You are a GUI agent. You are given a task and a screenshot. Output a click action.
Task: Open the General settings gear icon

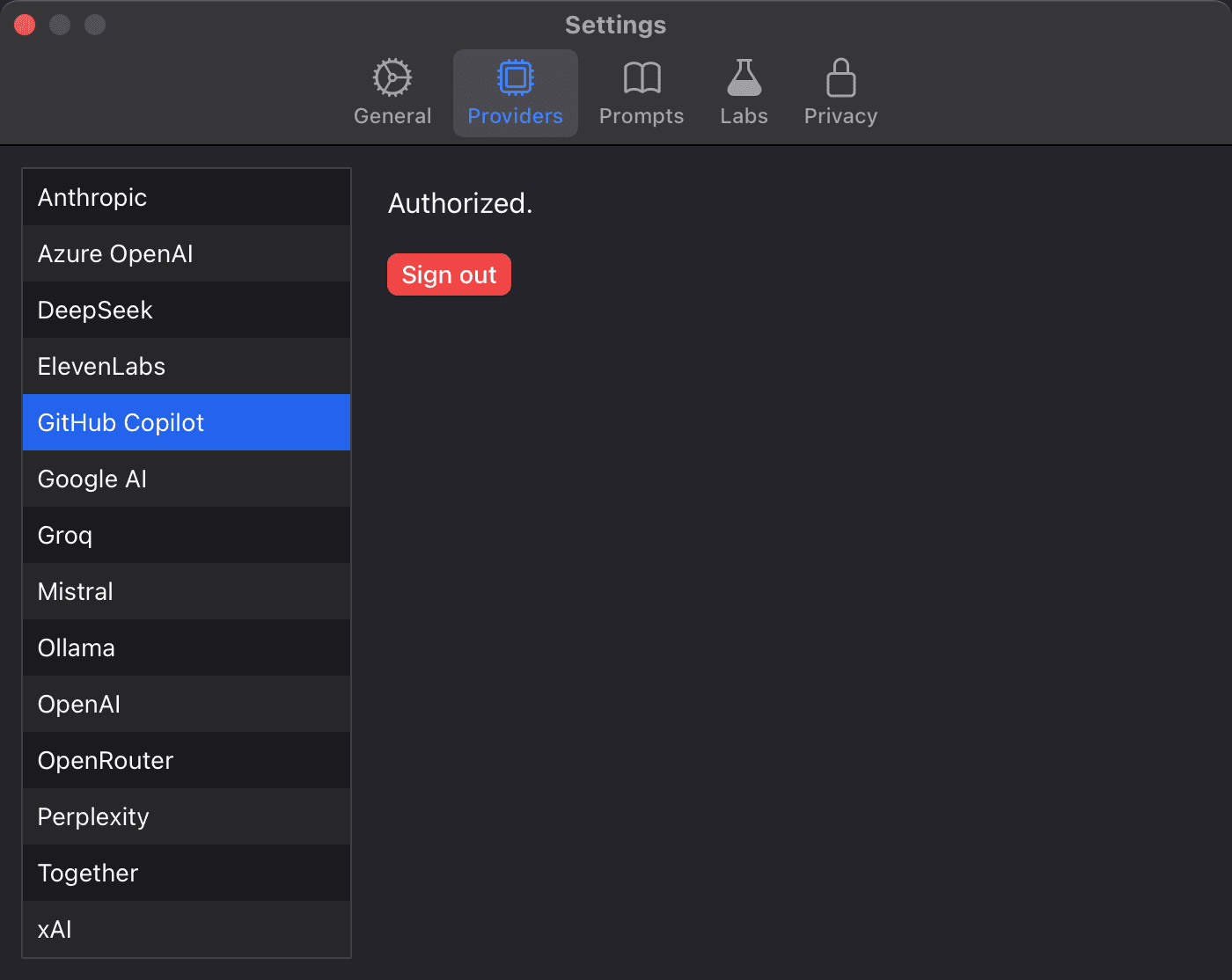(x=392, y=78)
